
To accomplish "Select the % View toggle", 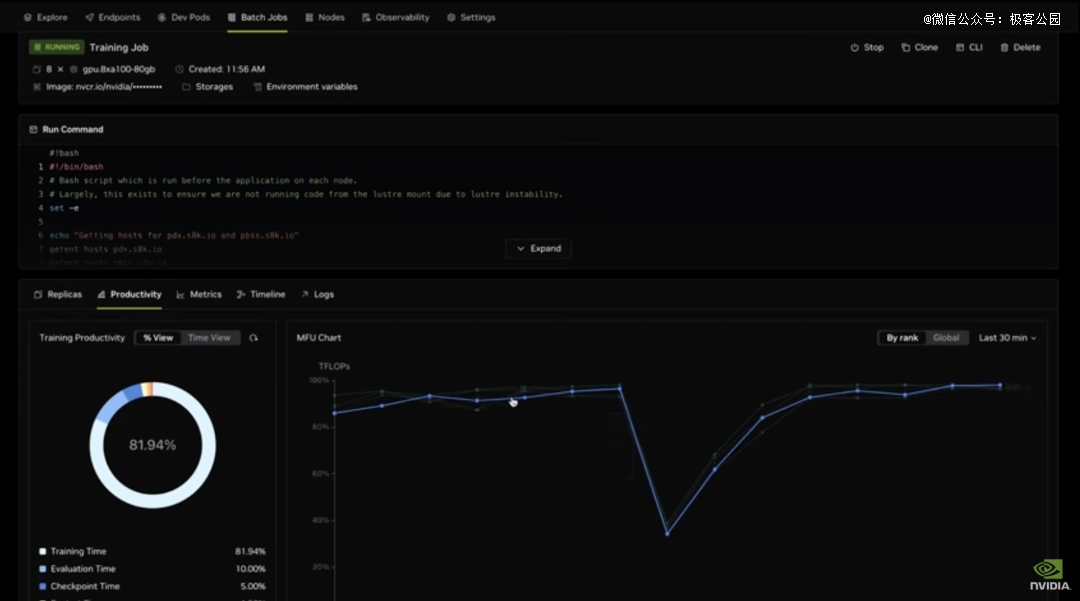I will pos(157,338).
